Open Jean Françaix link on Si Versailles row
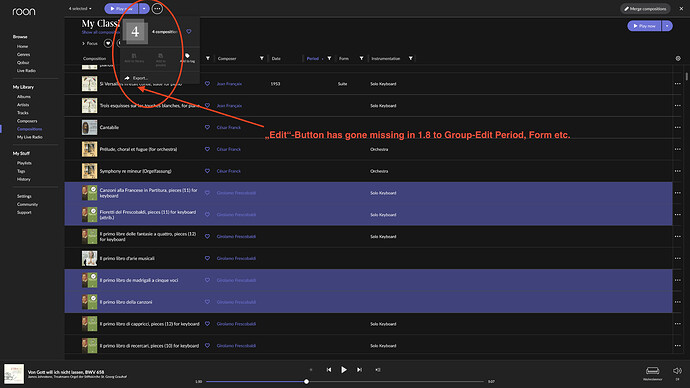Viewport: 690px width, 388px height. [229, 84]
